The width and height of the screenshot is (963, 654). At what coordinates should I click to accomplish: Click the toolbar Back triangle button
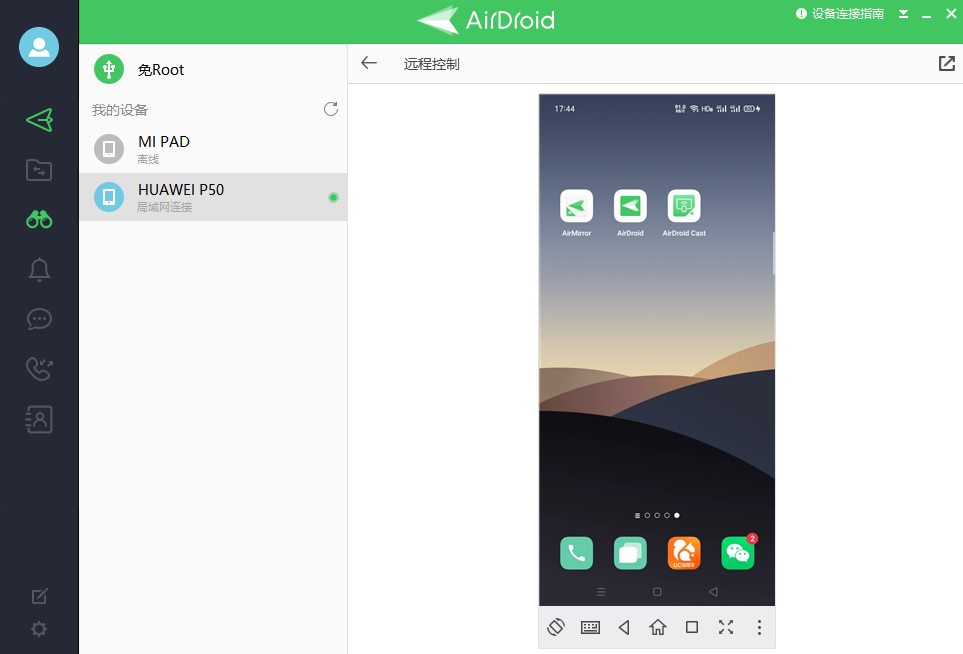tap(624, 627)
